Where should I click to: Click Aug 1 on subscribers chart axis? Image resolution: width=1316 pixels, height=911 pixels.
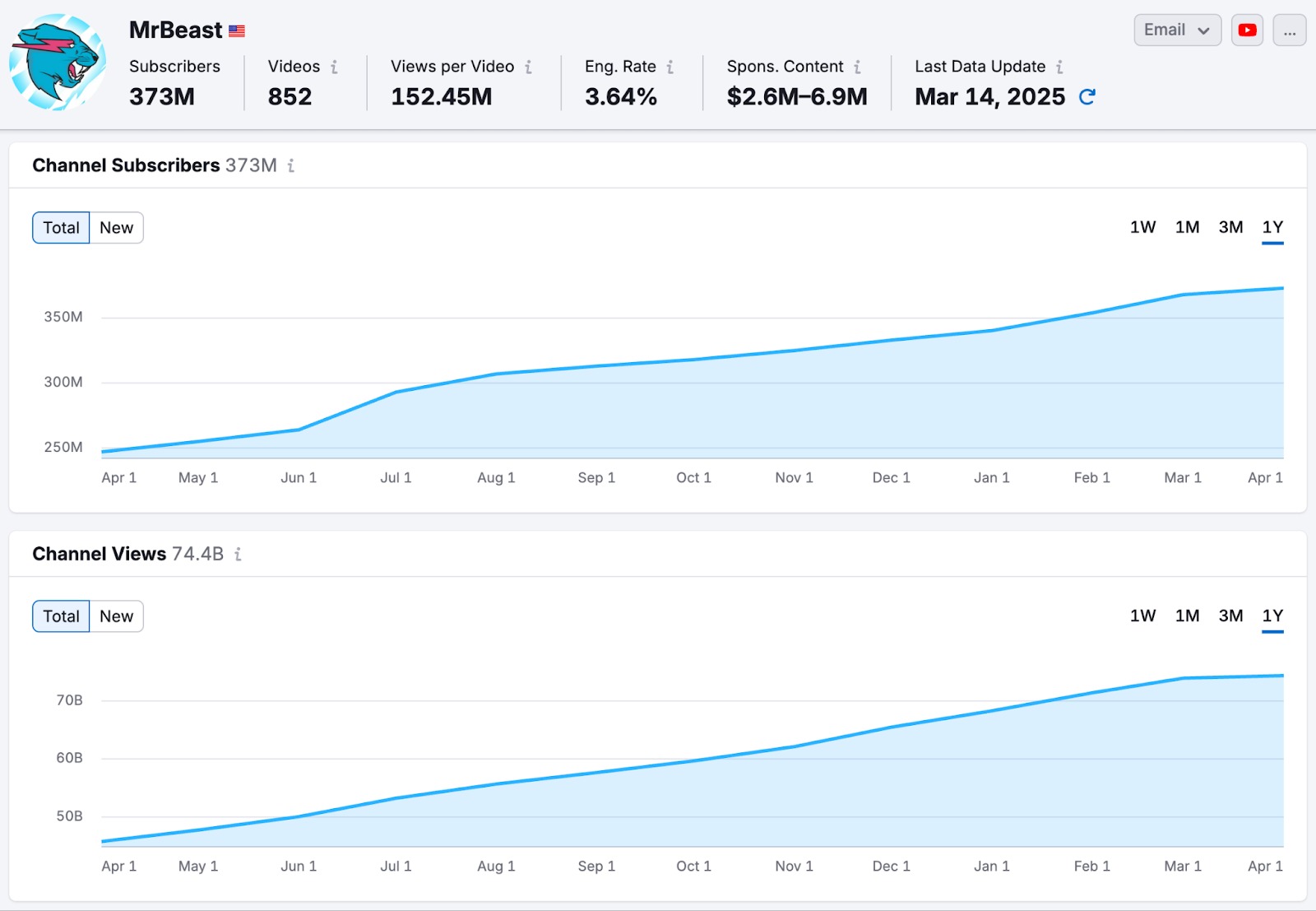pos(496,477)
